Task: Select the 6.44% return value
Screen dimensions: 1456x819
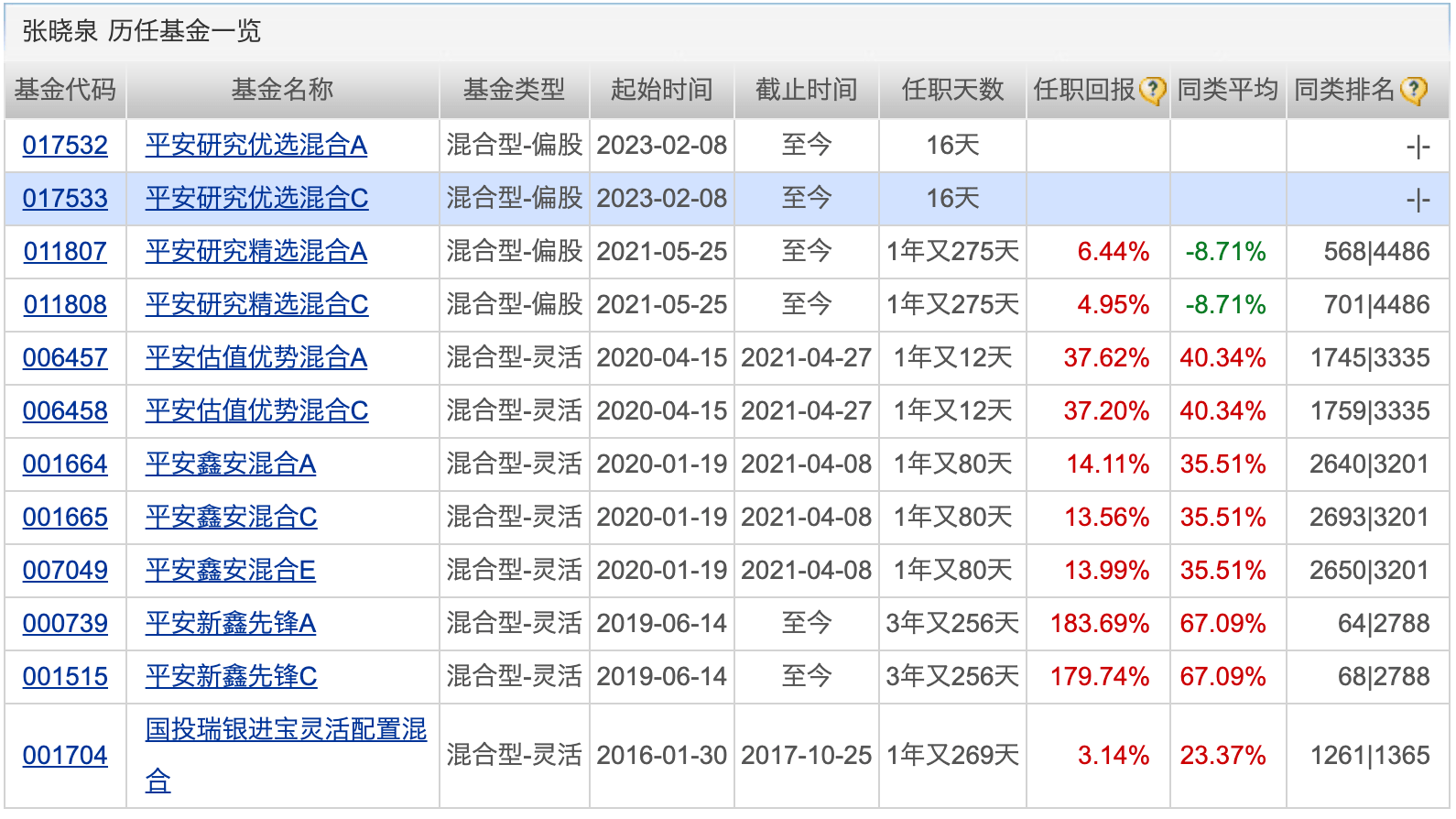Action: pos(1114,251)
